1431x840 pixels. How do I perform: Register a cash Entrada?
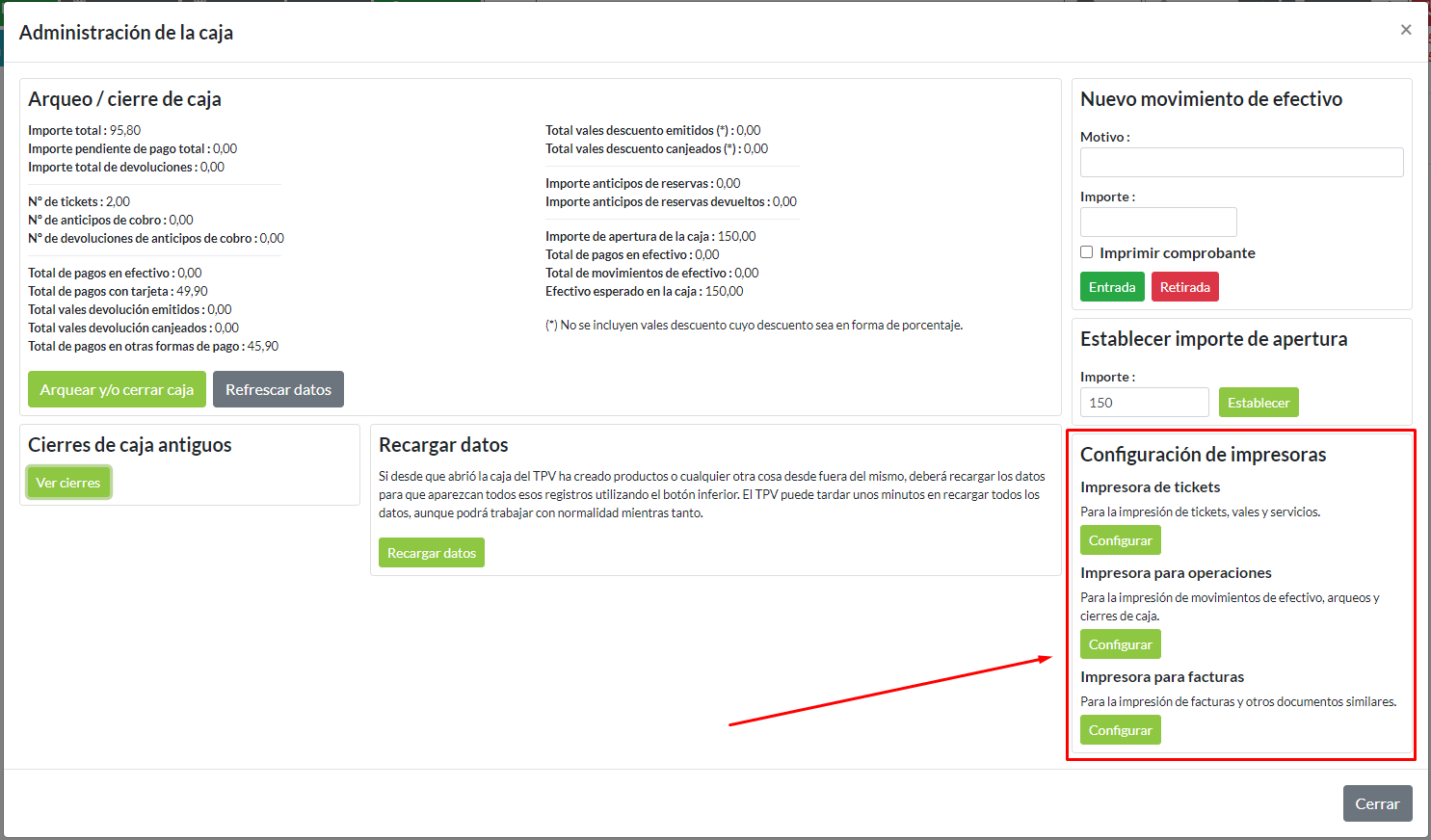1112,287
